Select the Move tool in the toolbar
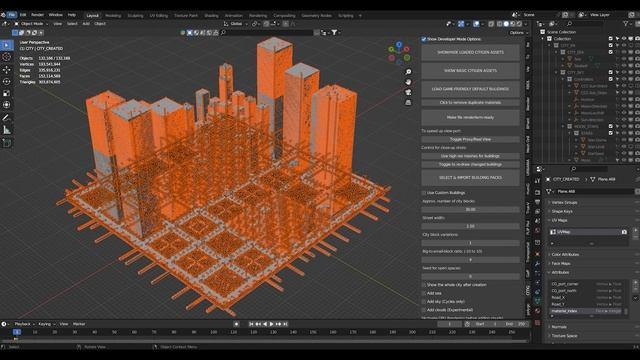Screen dimensions: 640x360 [x=7, y=69]
